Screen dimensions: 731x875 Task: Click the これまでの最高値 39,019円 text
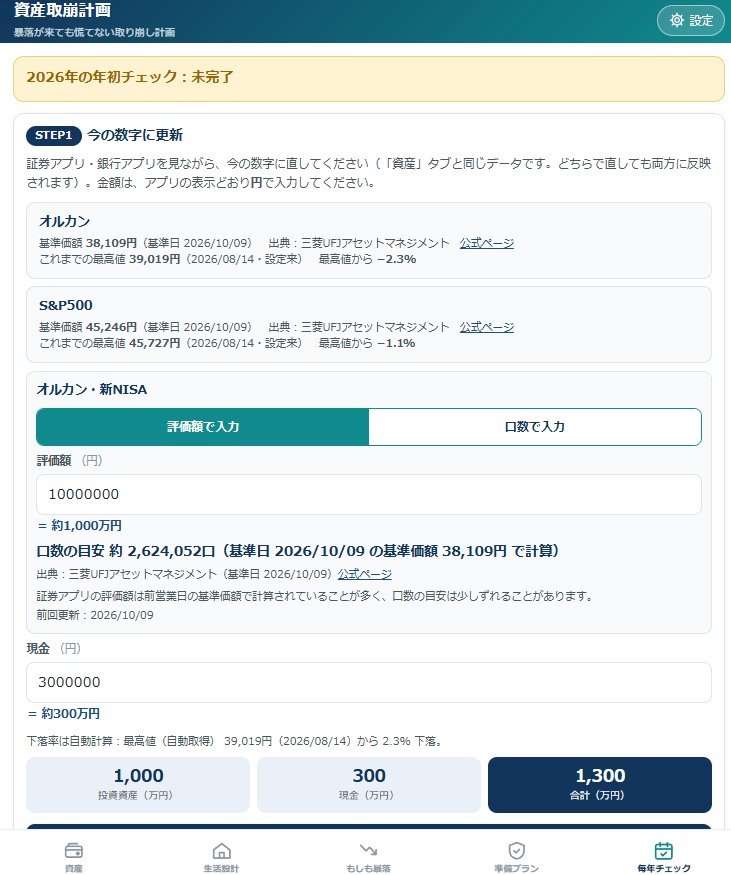(x=109, y=259)
